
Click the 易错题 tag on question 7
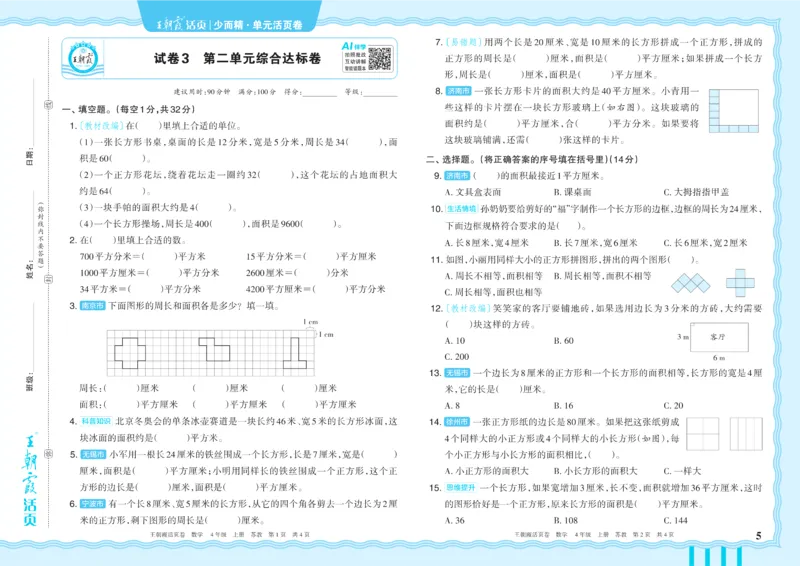click(464, 42)
